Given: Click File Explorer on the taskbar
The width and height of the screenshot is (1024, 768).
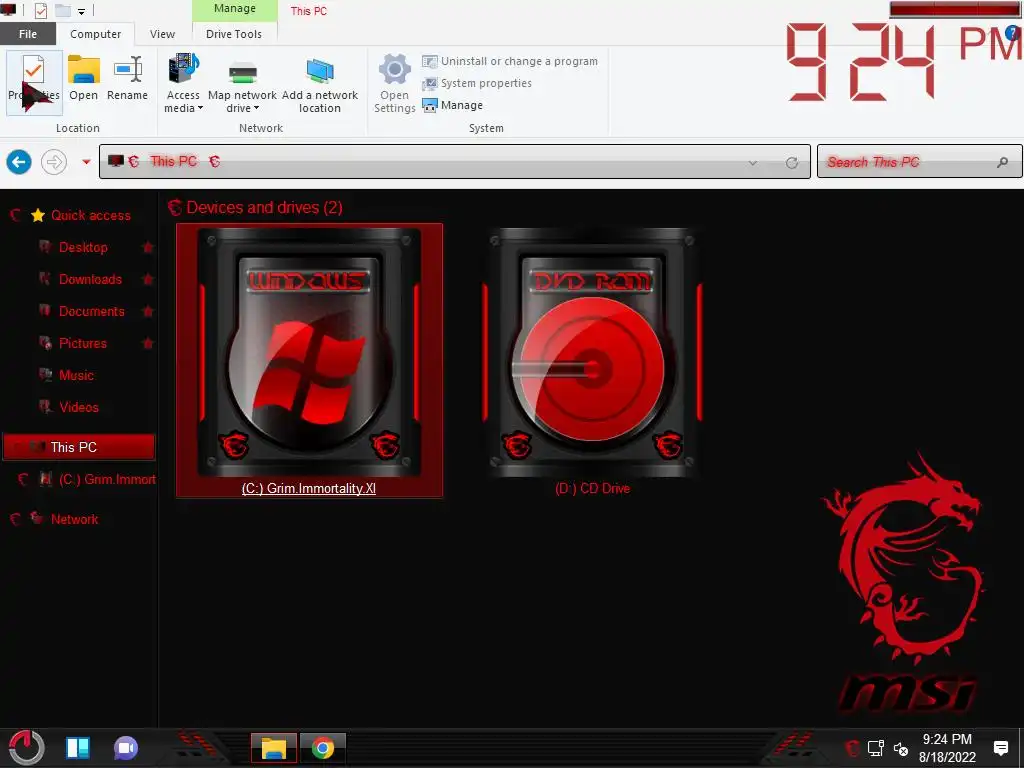Looking at the screenshot, I should (x=274, y=748).
